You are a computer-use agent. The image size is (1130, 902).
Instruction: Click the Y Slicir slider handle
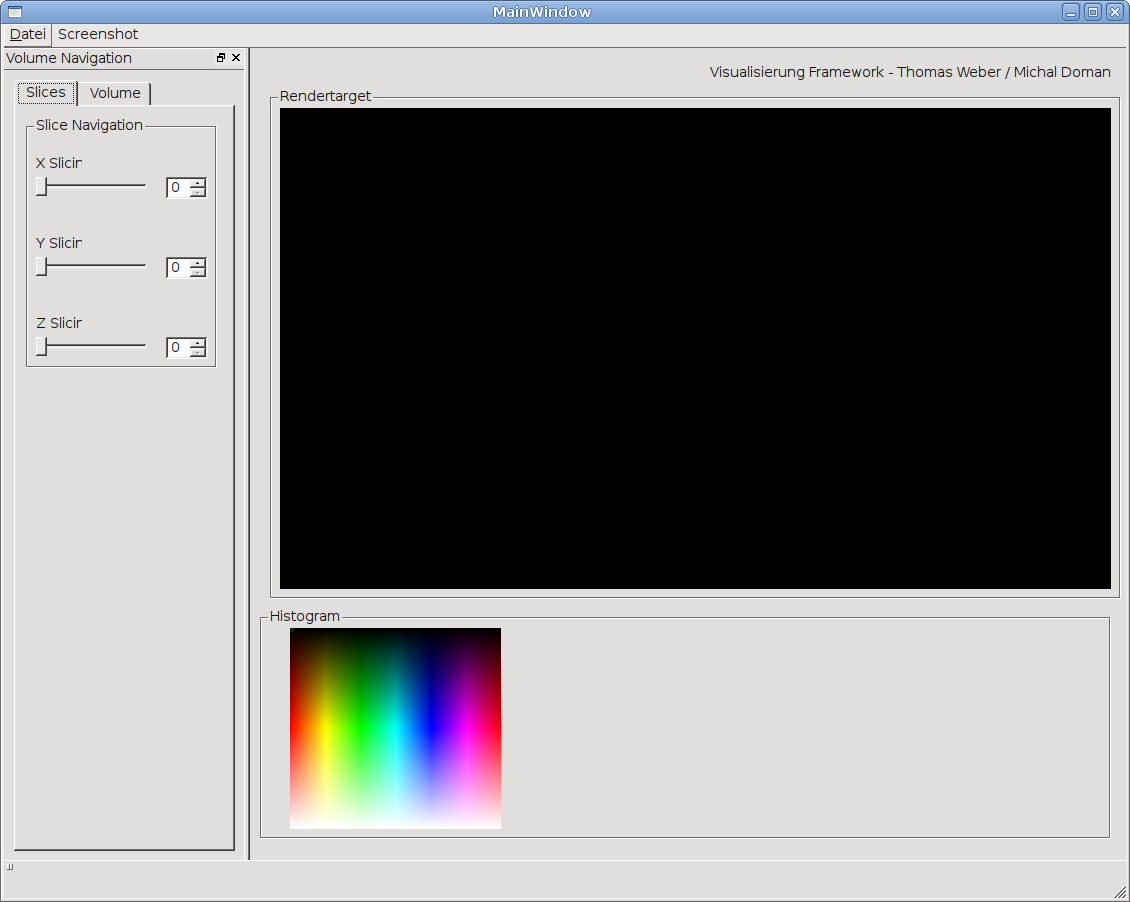(x=41, y=266)
